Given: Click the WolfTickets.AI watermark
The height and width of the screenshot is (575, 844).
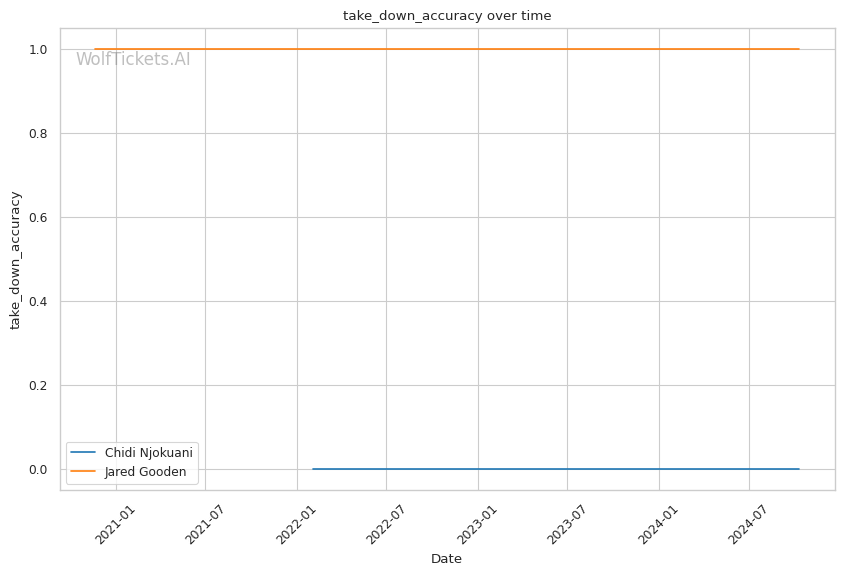Looking at the screenshot, I should (x=133, y=59).
